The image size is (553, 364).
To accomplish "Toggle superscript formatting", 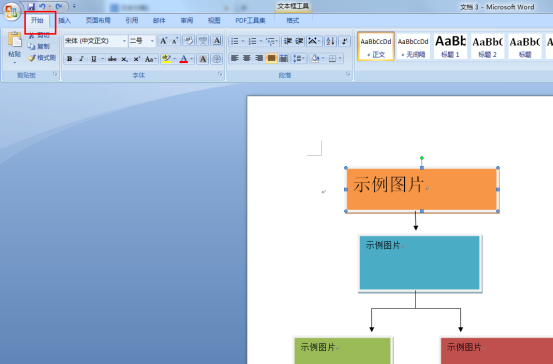I will [x=136, y=59].
